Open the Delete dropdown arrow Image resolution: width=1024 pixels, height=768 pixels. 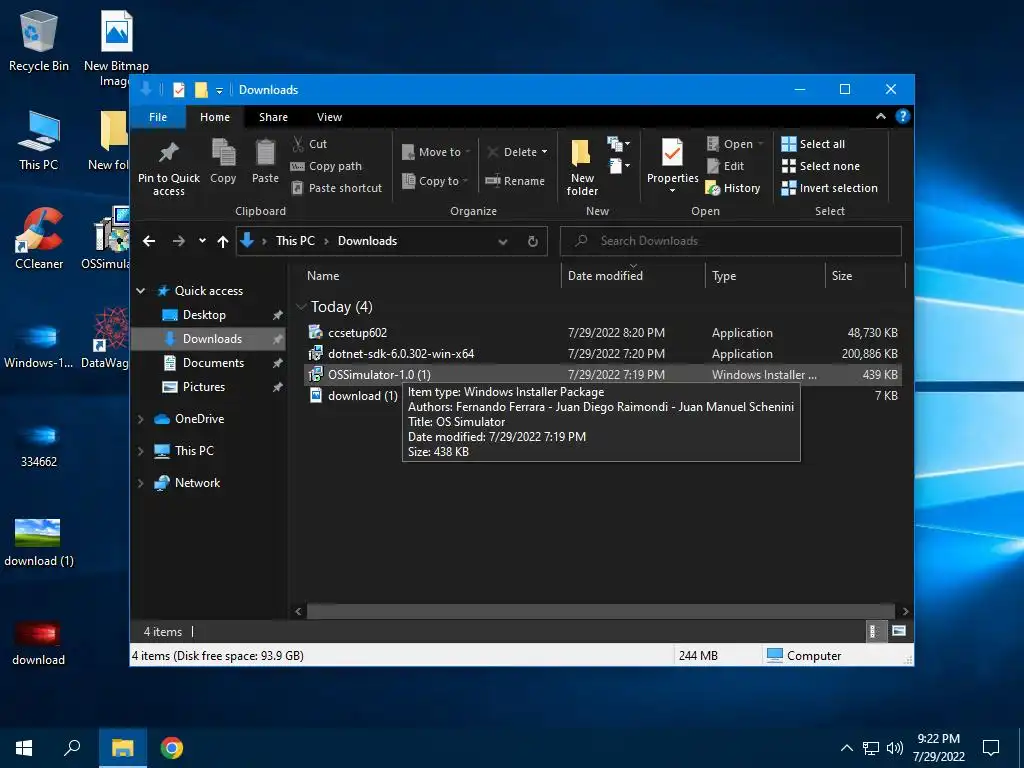(545, 152)
